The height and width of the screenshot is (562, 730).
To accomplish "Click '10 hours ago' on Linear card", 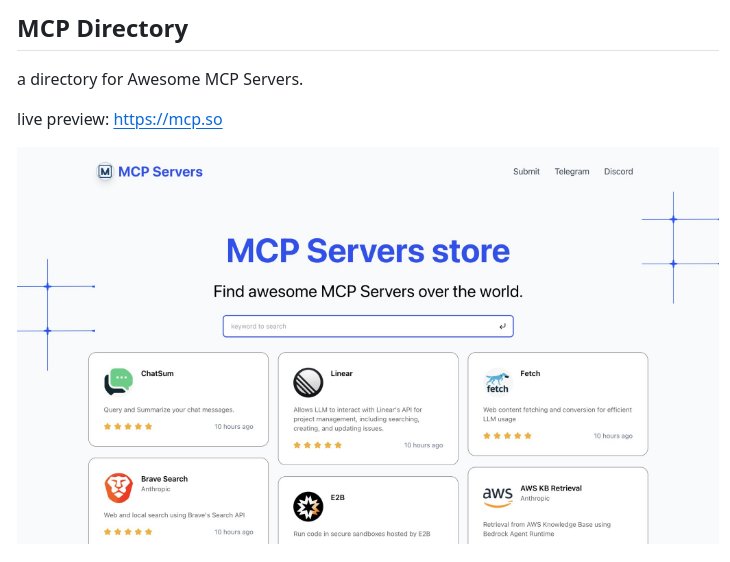I will pyautogui.click(x=423, y=445).
